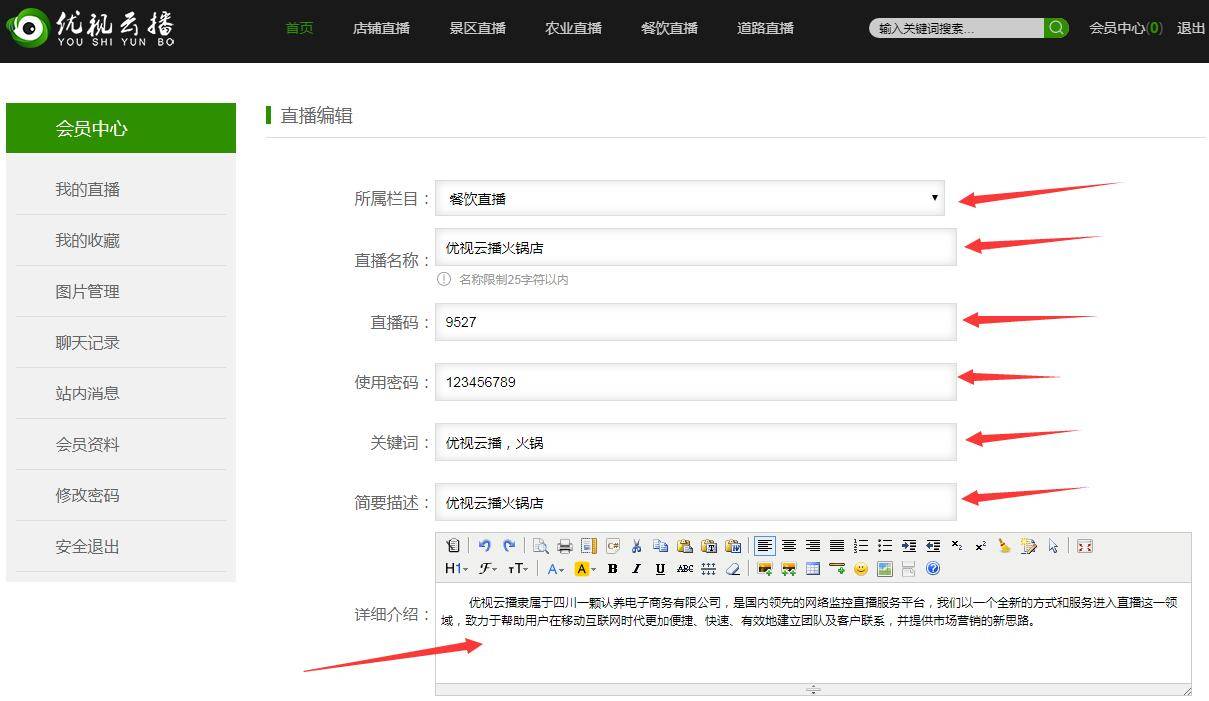Apply center alignment in the editor
The height and width of the screenshot is (701, 1209).
click(x=789, y=546)
